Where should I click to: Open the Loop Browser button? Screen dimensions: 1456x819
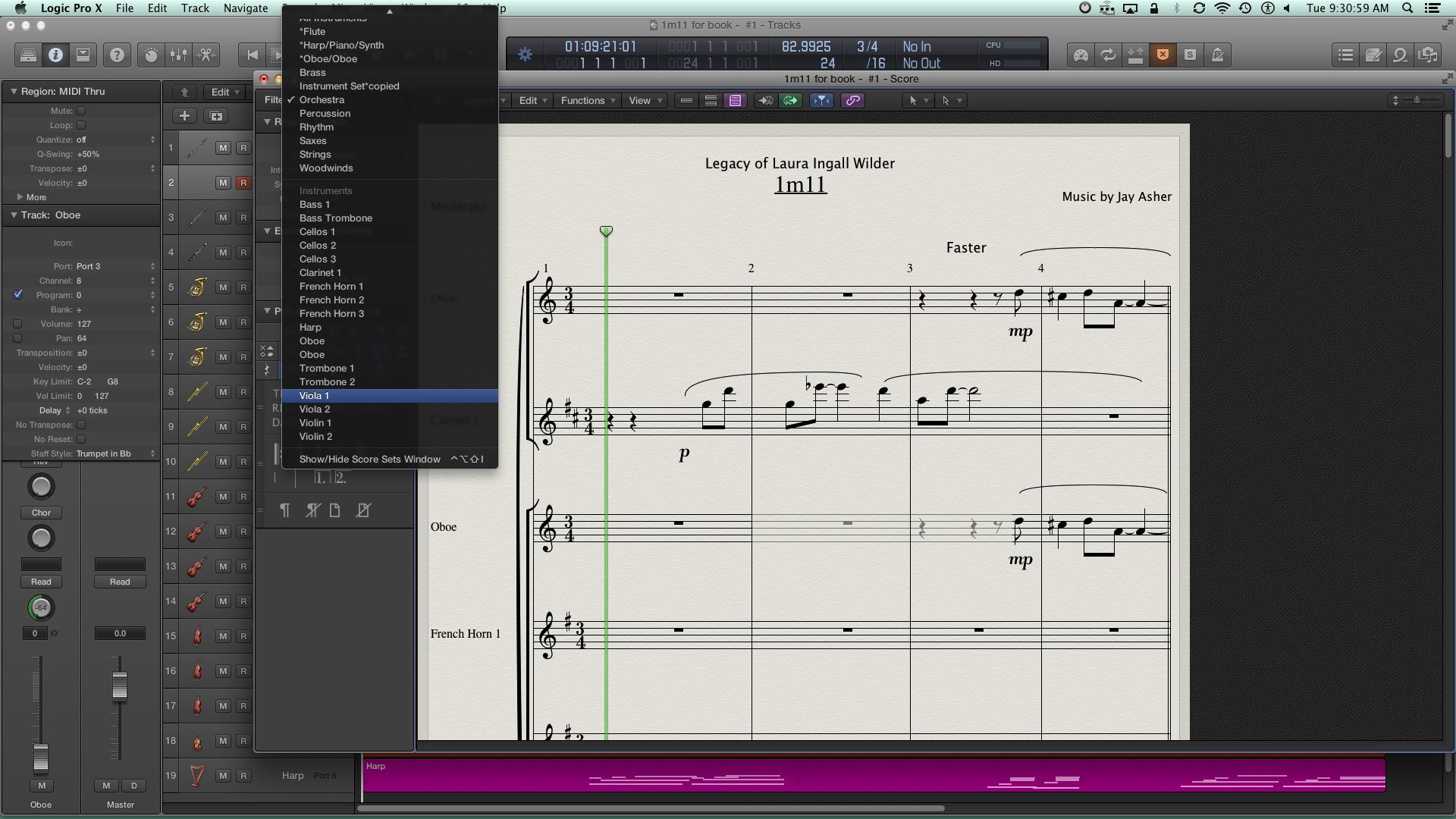(1400, 55)
